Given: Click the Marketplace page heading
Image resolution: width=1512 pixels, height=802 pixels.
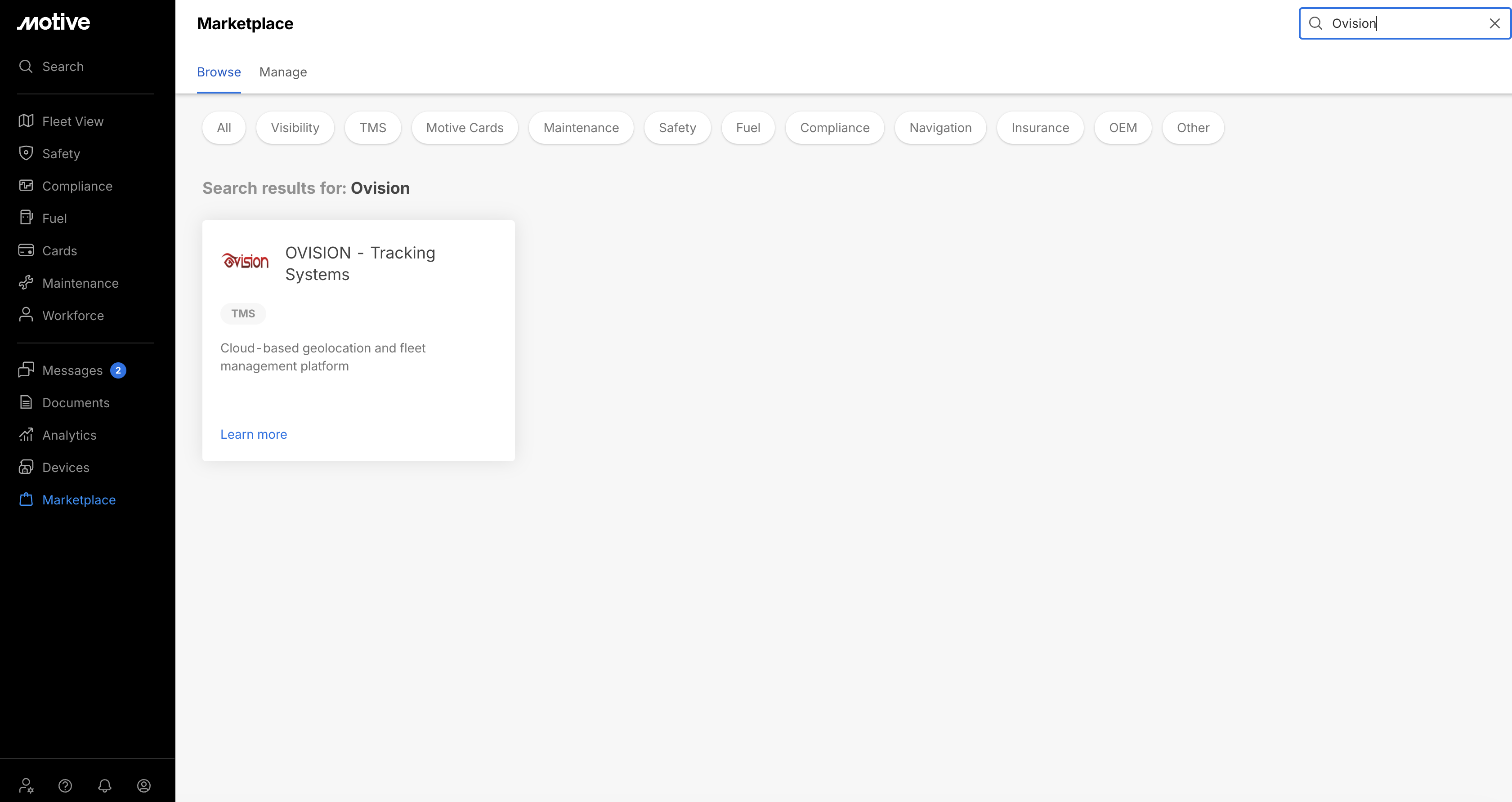Looking at the screenshot, I should tap(245, 23).
